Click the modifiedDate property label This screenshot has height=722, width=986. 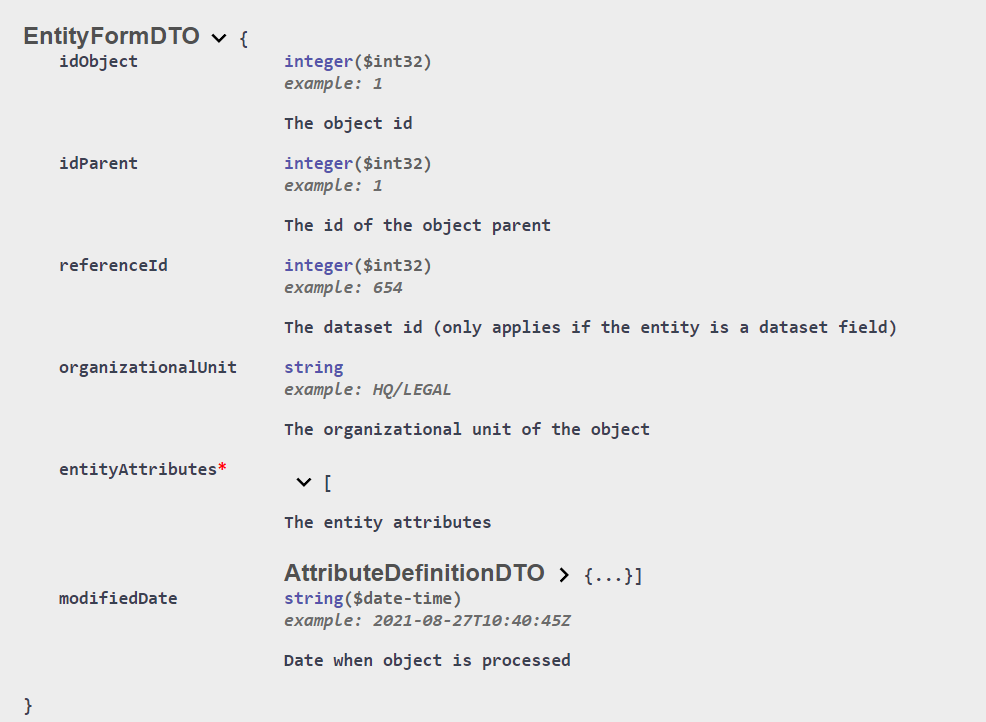(118, 598)
